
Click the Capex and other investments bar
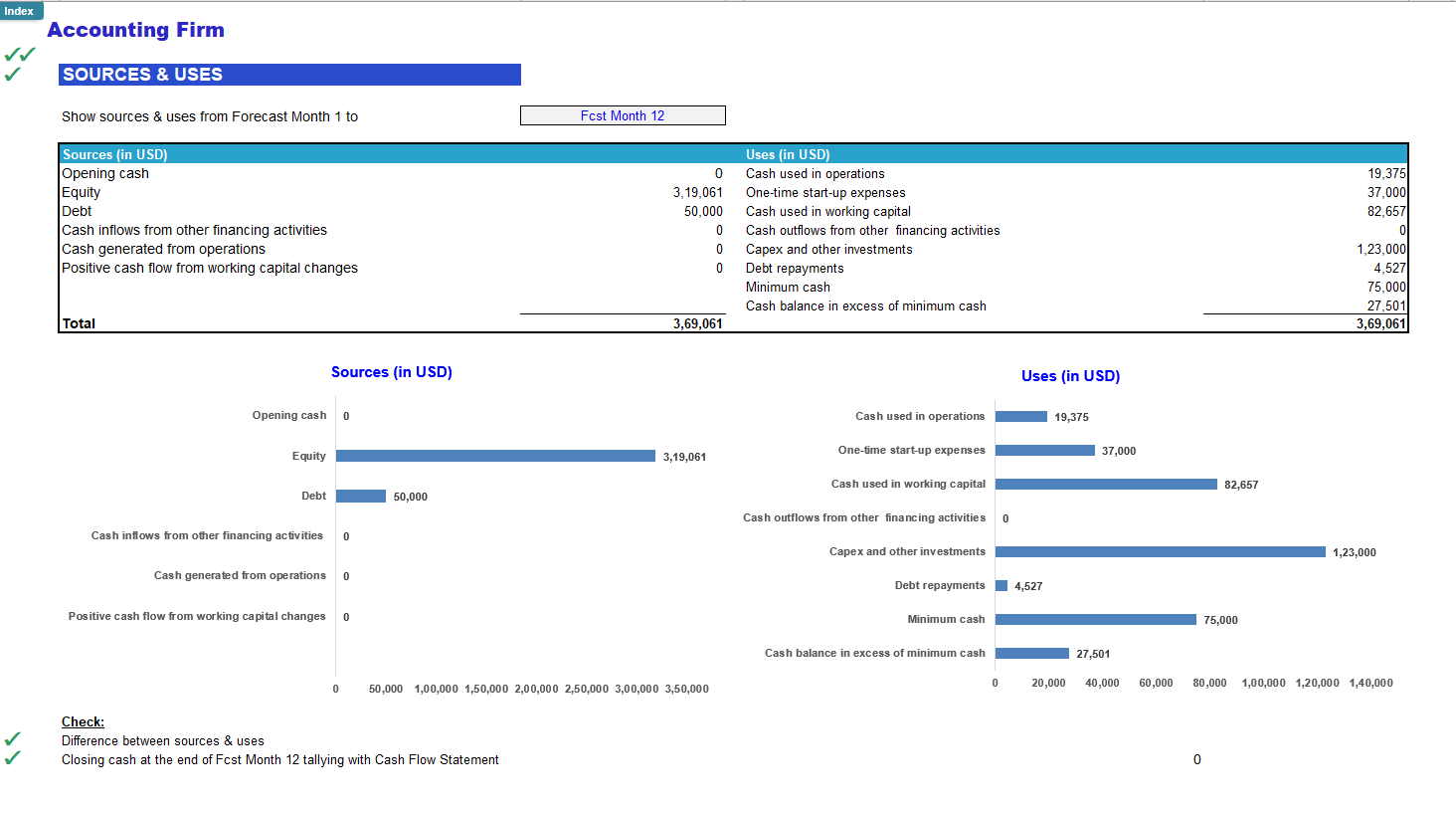click(1159, 551)
